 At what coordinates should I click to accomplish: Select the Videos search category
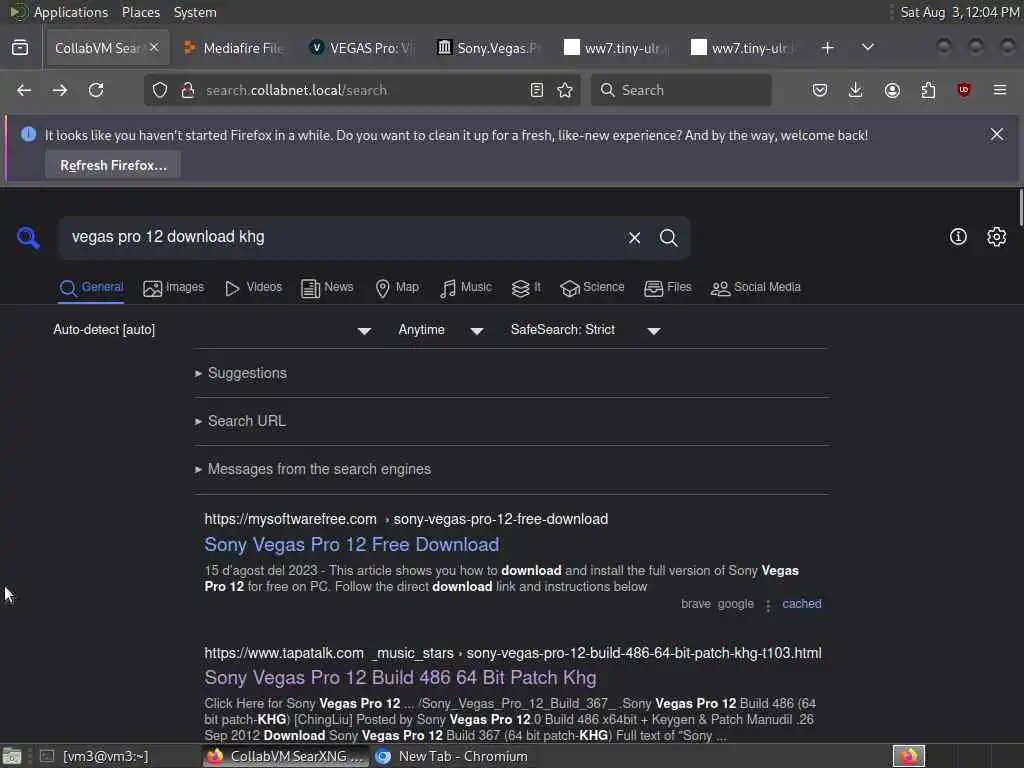(253, 287)
